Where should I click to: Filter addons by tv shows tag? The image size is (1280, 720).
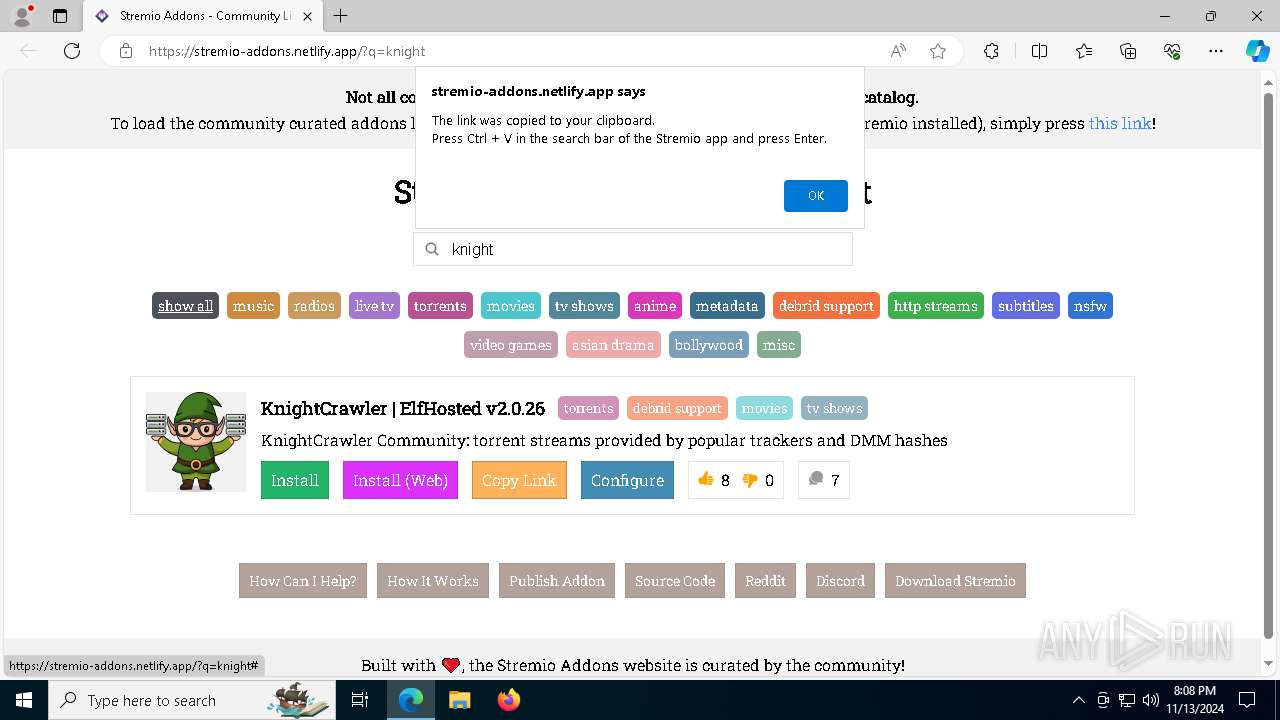(x=584, y=306)
